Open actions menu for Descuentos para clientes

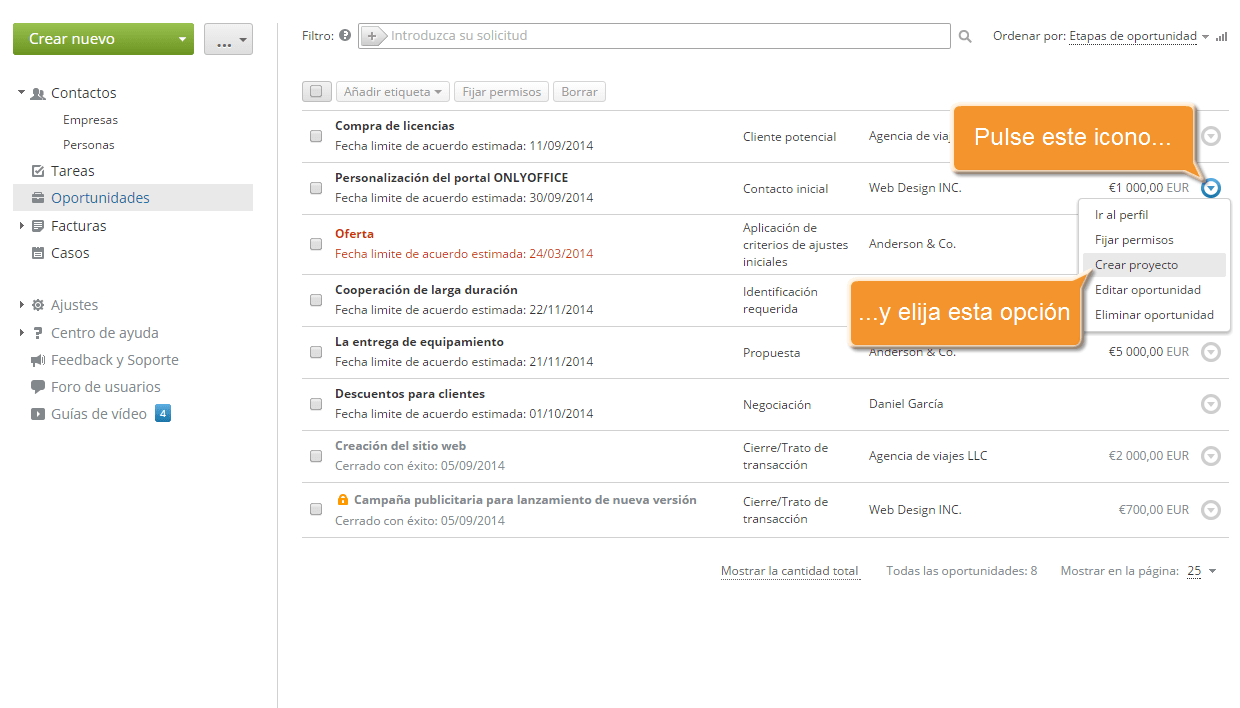pyautogui.click(x=1211, y=404)
